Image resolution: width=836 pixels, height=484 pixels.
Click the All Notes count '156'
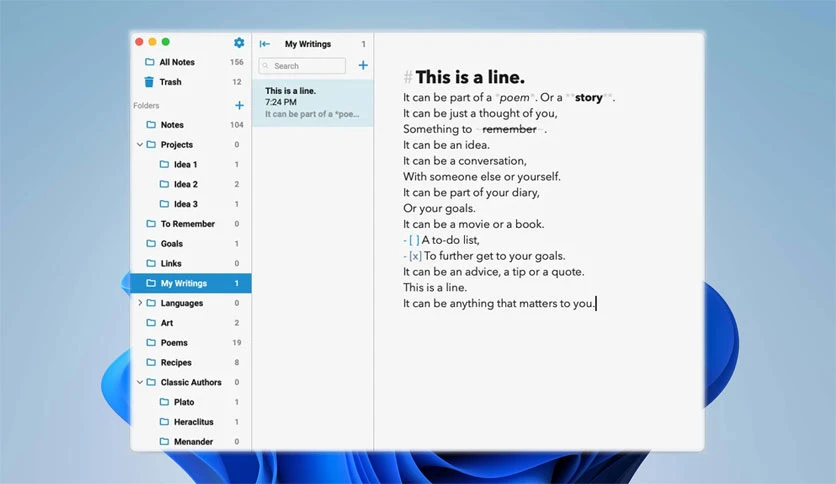pos(237,62)
